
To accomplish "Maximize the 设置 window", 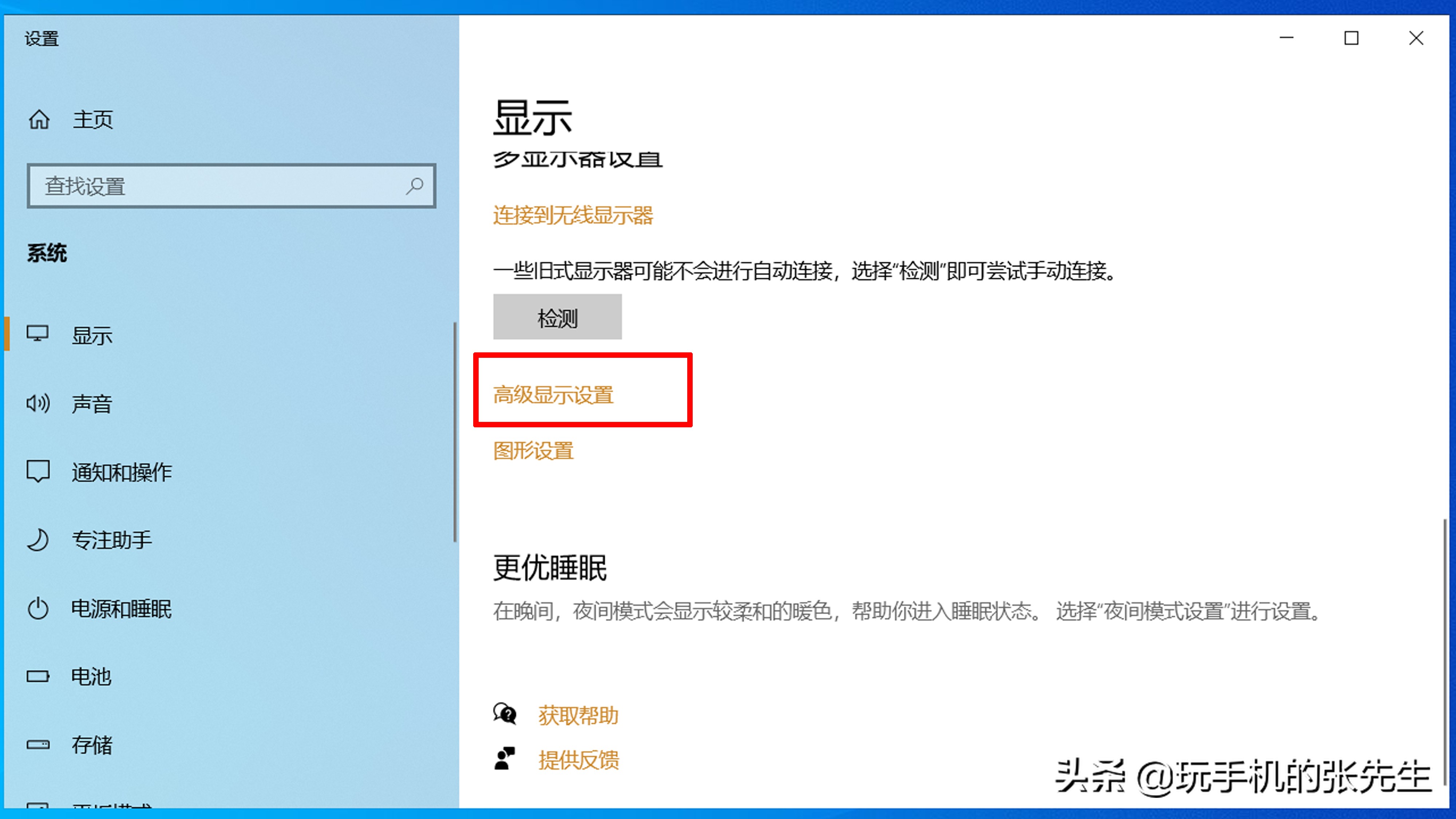I will pyautogui.click(x=1352, y=38).
